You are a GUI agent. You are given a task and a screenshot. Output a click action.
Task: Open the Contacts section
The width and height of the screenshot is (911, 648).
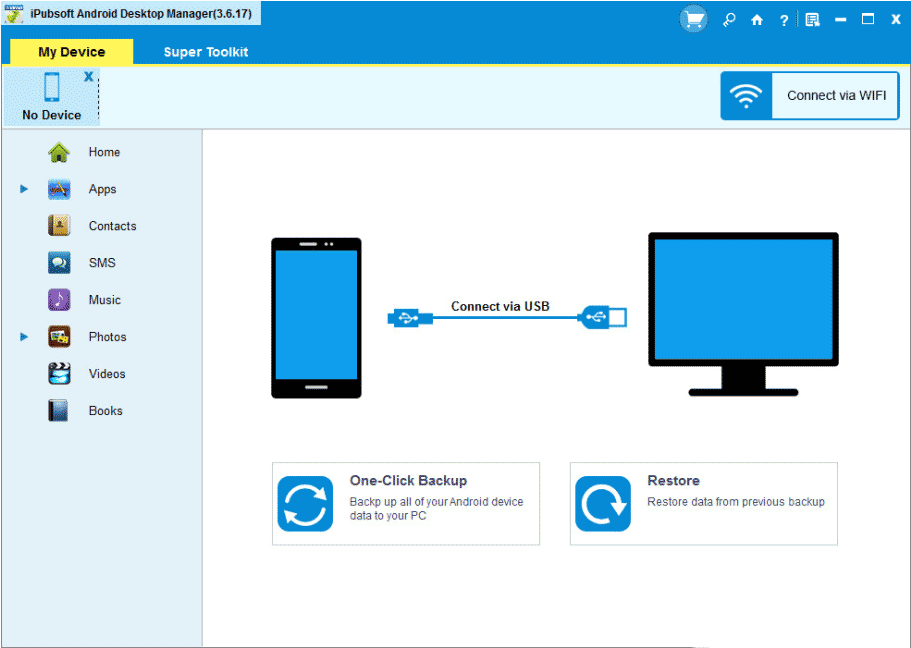click(112, 226)
